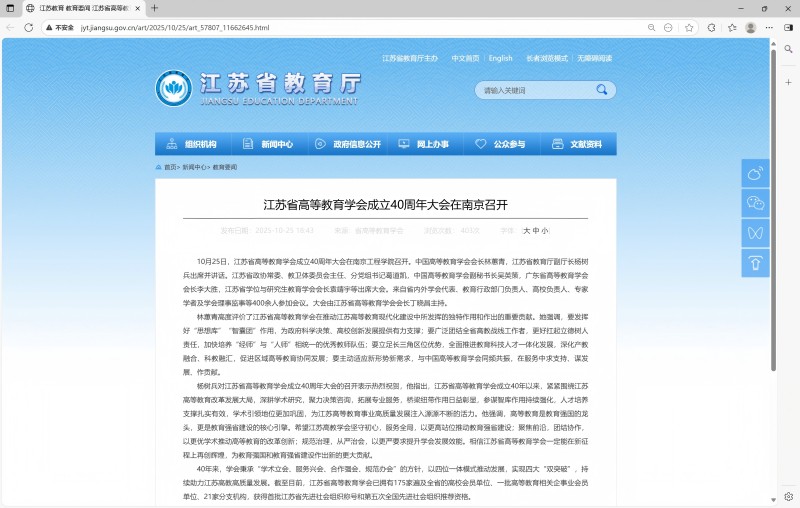Screen dimensions: 800x508
Task: Click the Jiangsu Education Department logo
Action: pyautogui.click(x=174, y=89)
